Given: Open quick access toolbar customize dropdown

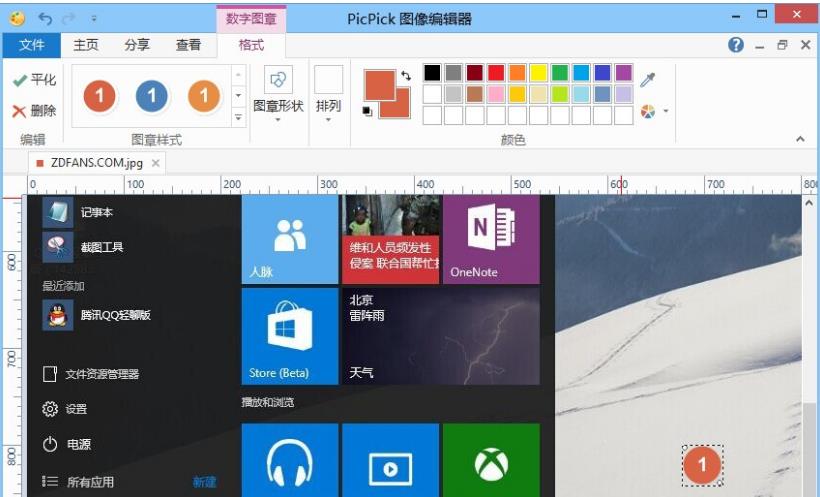Looking at the screenshot, I should 94,19.
